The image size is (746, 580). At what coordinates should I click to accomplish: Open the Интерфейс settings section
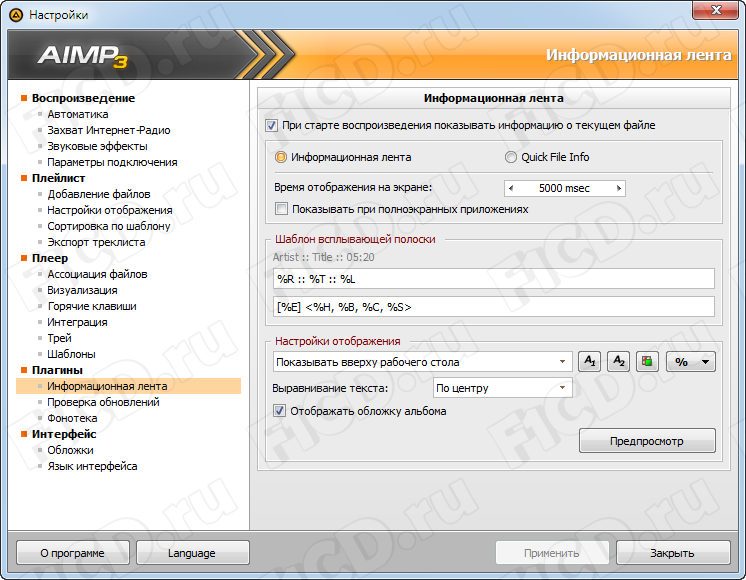tap(64, 434)
